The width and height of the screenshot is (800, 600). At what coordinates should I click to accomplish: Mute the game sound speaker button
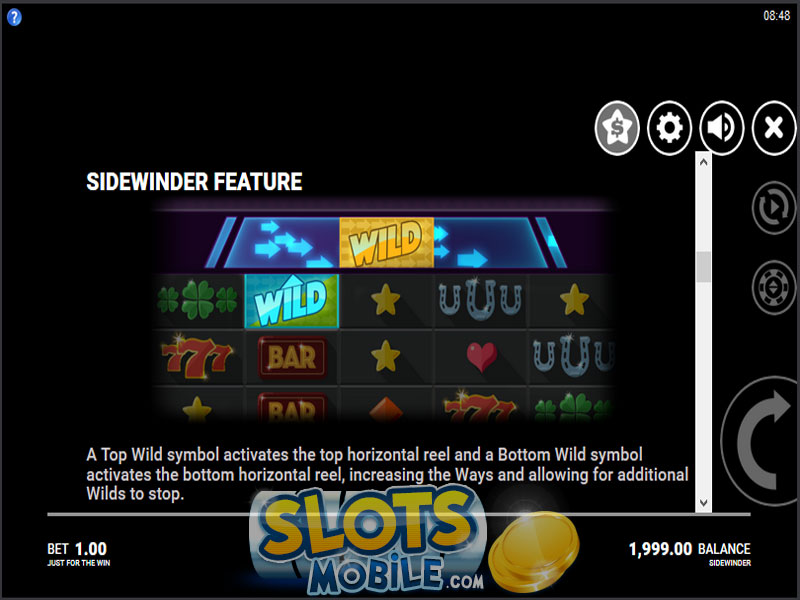(722, 128)
